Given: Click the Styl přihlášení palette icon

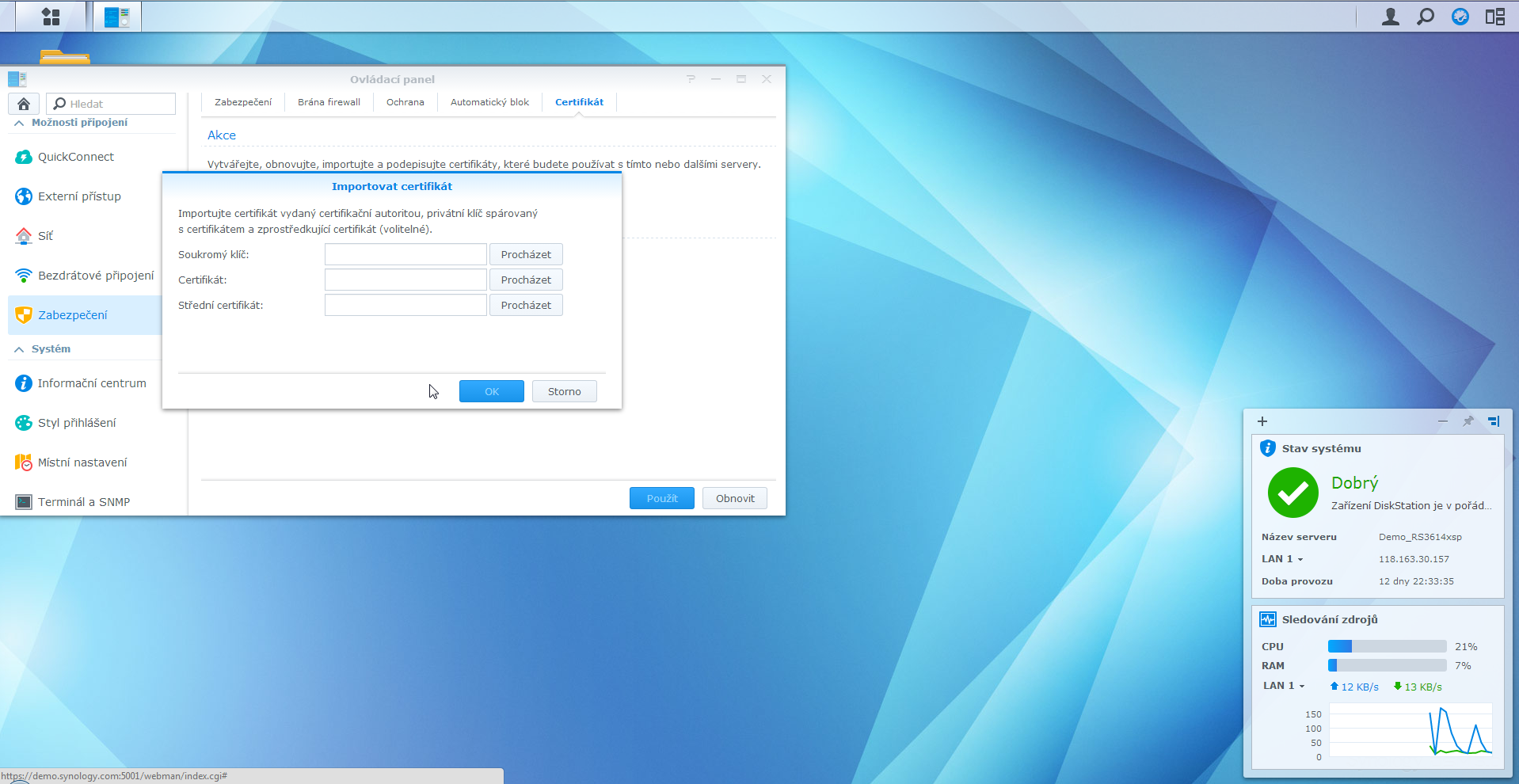Looking at the screenshot, I should [x=24, y=423].
